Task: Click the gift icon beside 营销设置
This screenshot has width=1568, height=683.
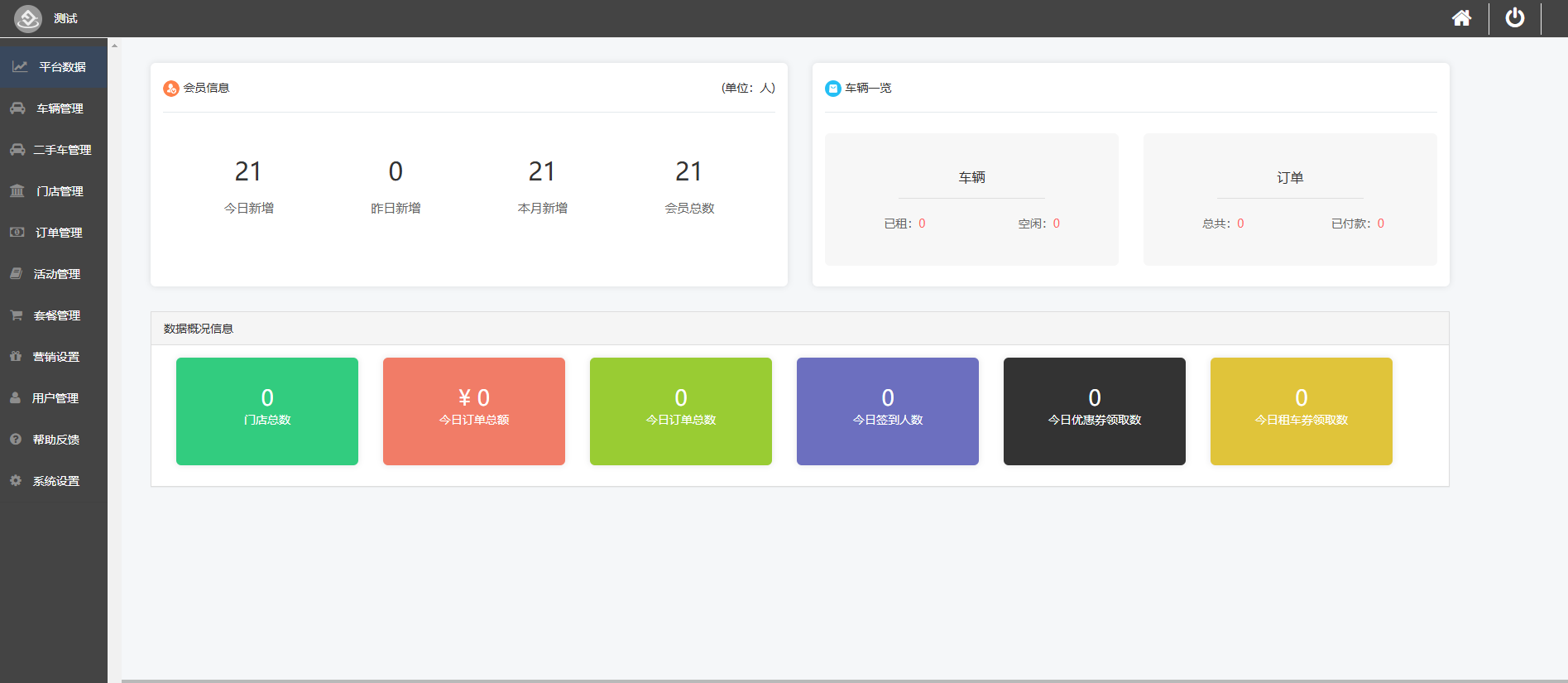Action: pos(16,357)
